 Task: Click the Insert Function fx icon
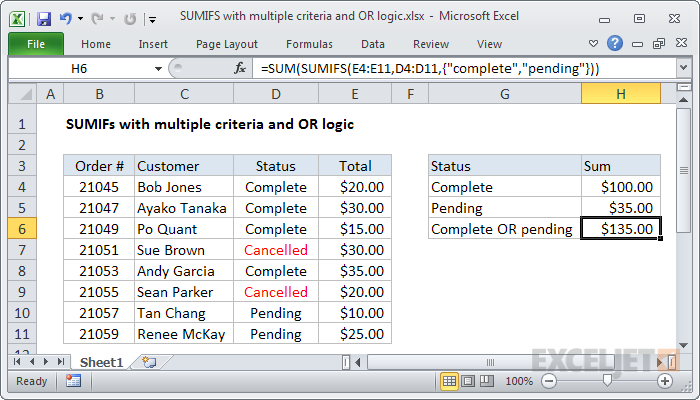pyautogui.click(x=240, y=68)
